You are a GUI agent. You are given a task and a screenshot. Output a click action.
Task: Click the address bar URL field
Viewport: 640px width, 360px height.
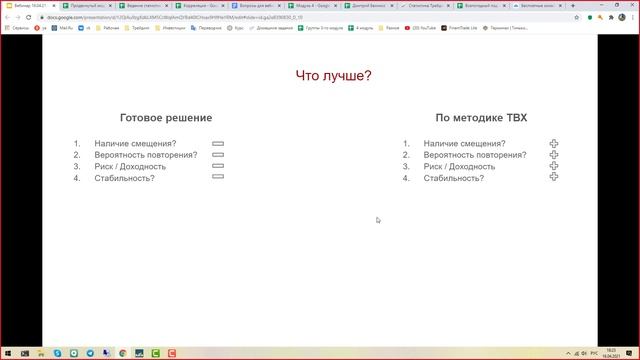[x=306, y=18]
